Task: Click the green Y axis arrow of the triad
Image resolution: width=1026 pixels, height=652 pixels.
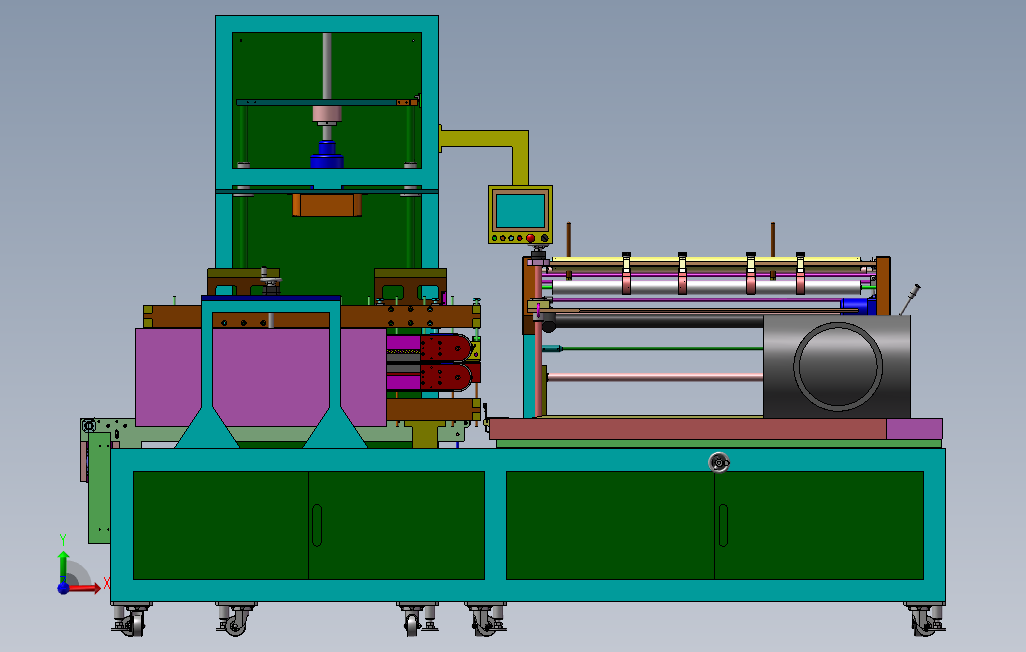Action: [x=63, y=566]
